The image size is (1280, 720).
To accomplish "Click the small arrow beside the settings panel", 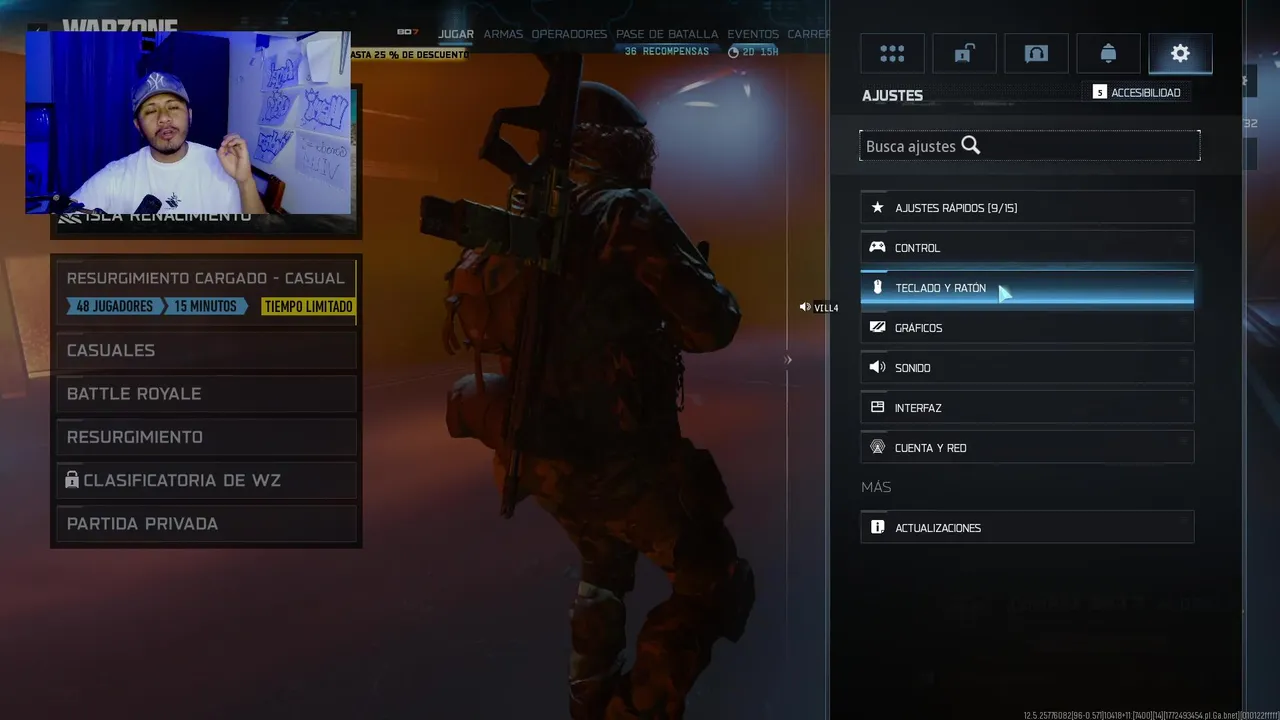I will (x=788, y=360).
